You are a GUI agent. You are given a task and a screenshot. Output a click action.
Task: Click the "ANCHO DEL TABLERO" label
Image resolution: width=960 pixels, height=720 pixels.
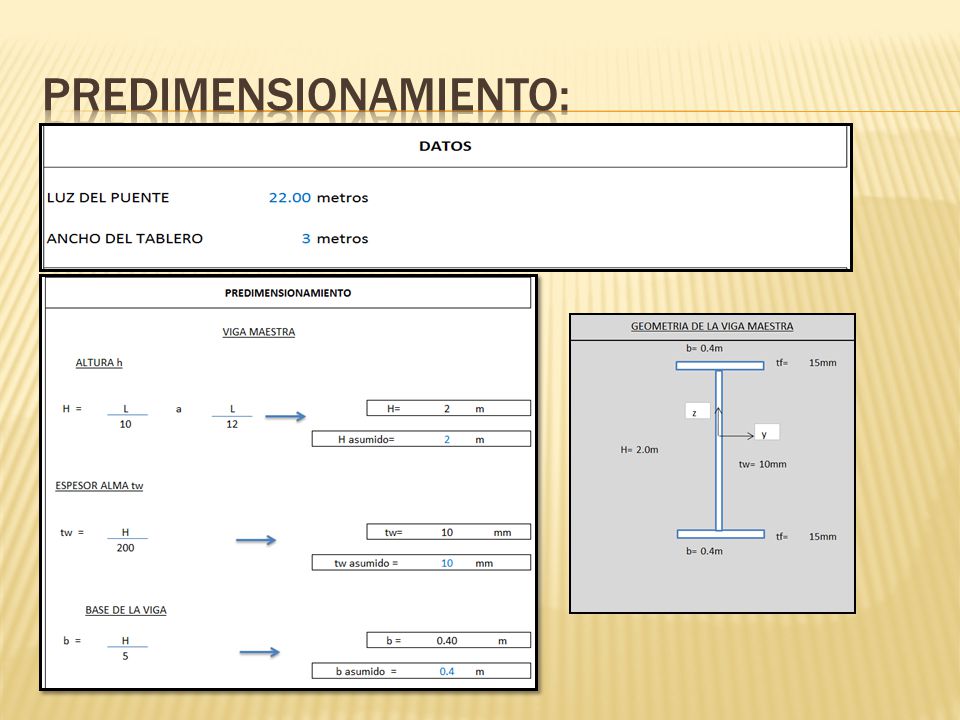click(124, 239)
